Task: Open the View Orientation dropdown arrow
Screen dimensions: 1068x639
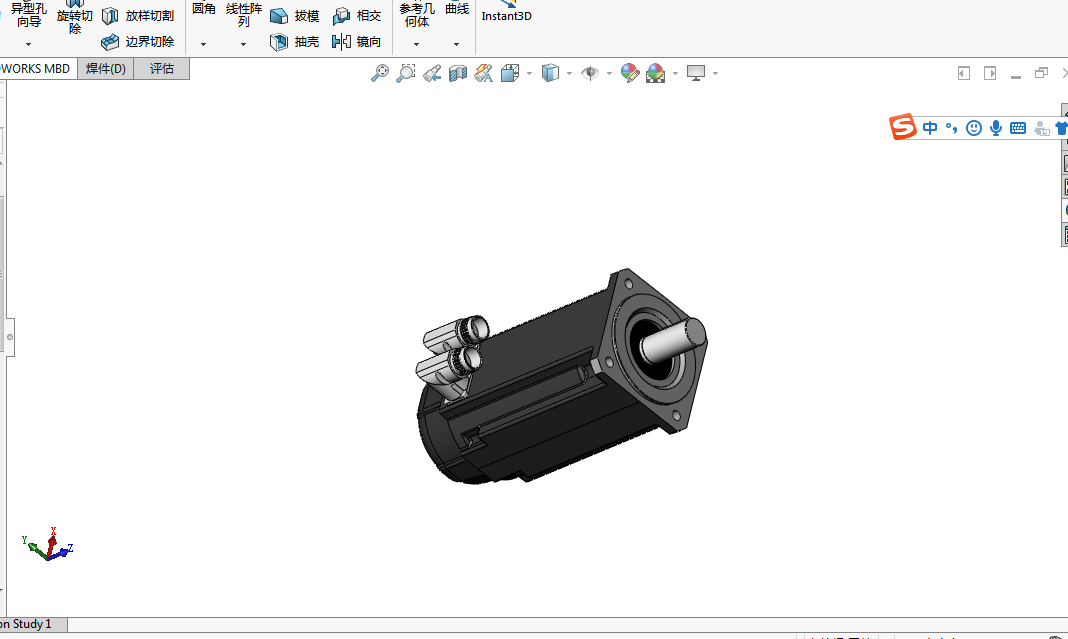Action: point(529,73)
